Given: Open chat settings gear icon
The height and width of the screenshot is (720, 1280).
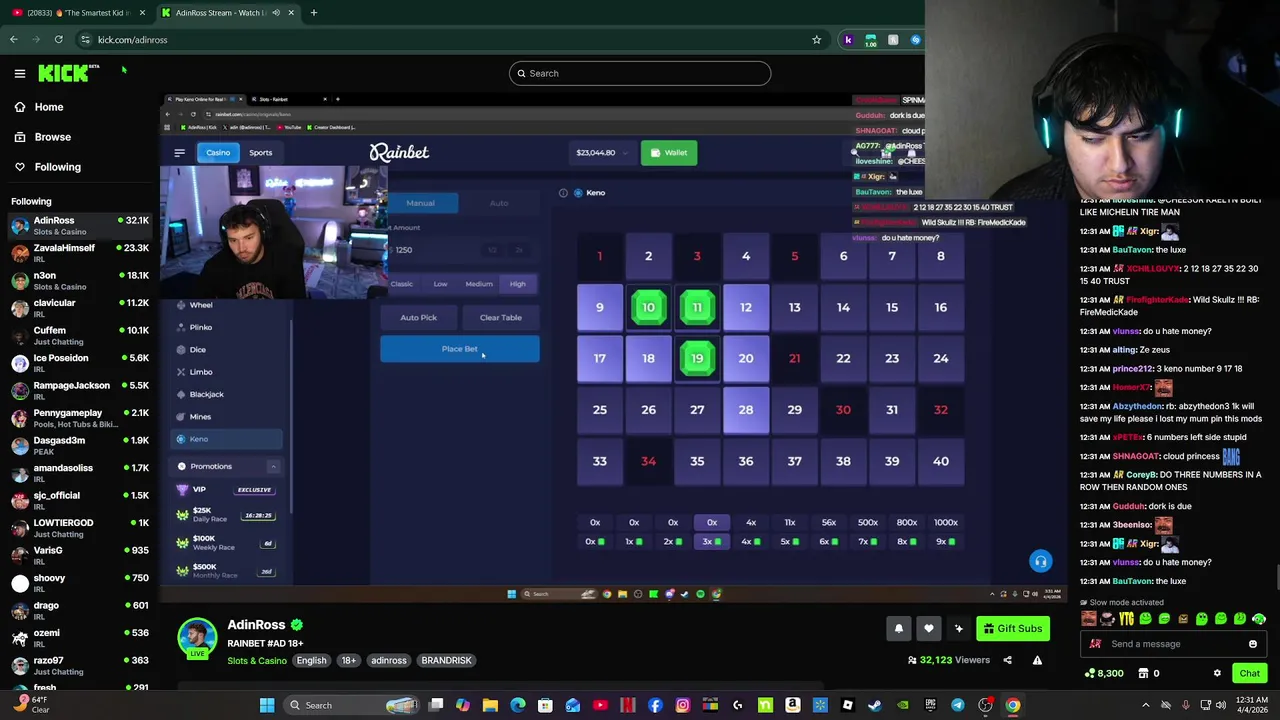Looking at the screenshot, I should pos(1217,673).
